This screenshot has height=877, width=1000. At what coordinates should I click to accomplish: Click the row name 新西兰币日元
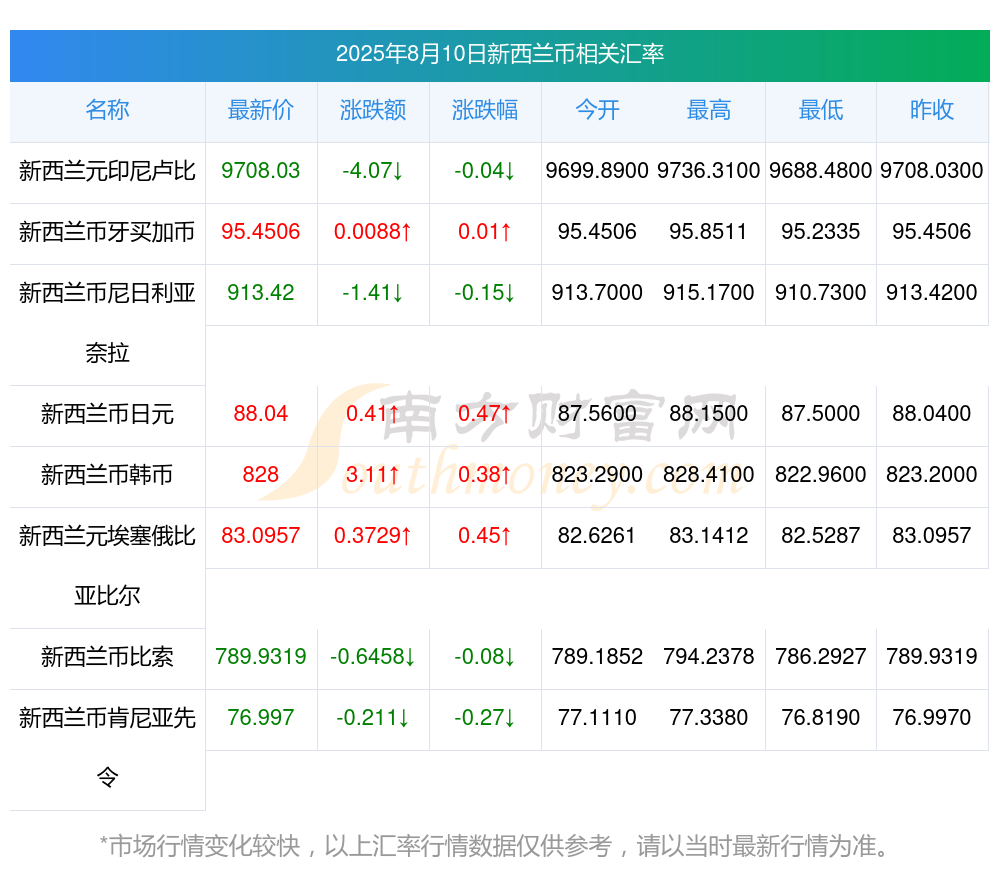tap(107, 415)
